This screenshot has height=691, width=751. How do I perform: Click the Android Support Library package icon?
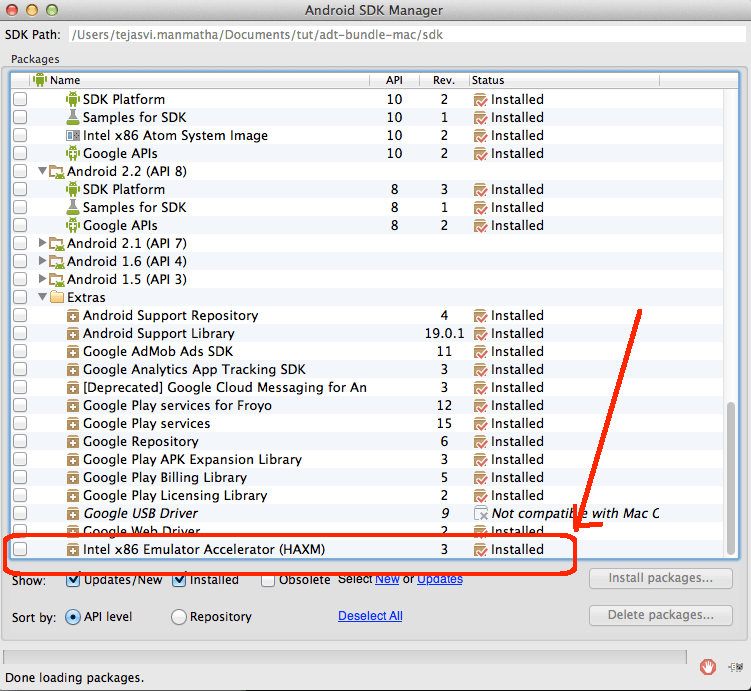pos(73,334)
